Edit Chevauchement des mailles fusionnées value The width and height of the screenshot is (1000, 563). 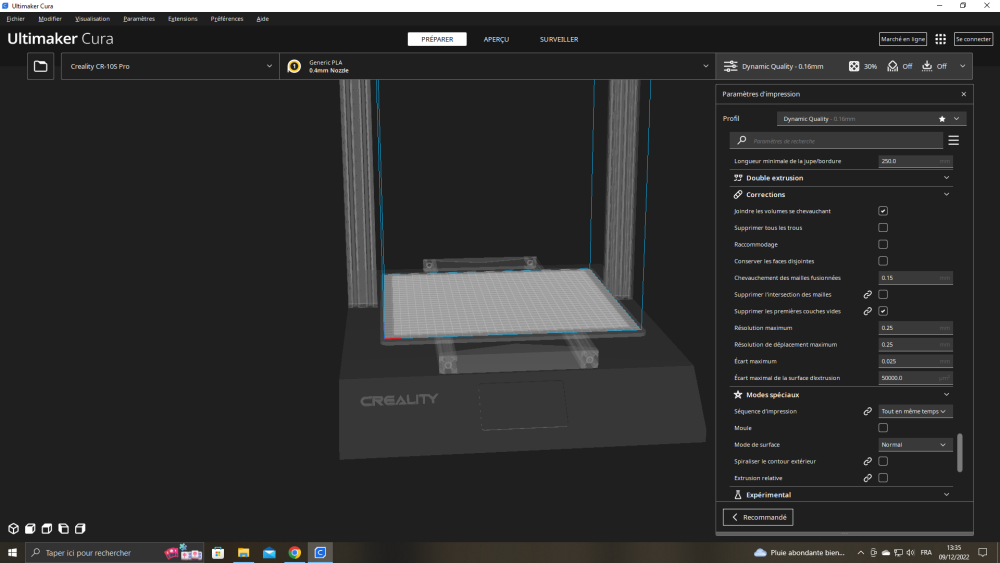[x=915, y=278]
